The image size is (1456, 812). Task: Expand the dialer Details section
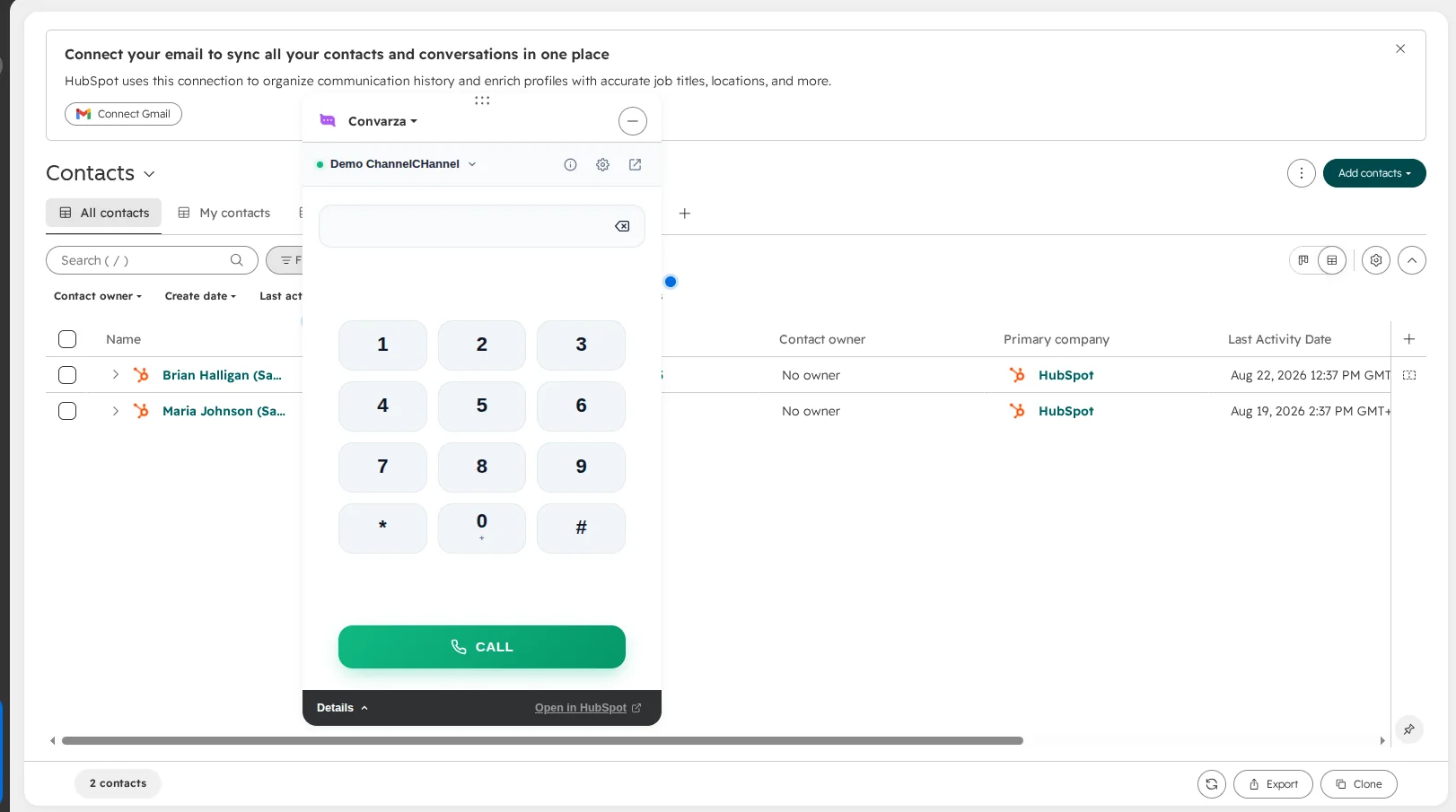pyautogui.click(x=342, y=708)
